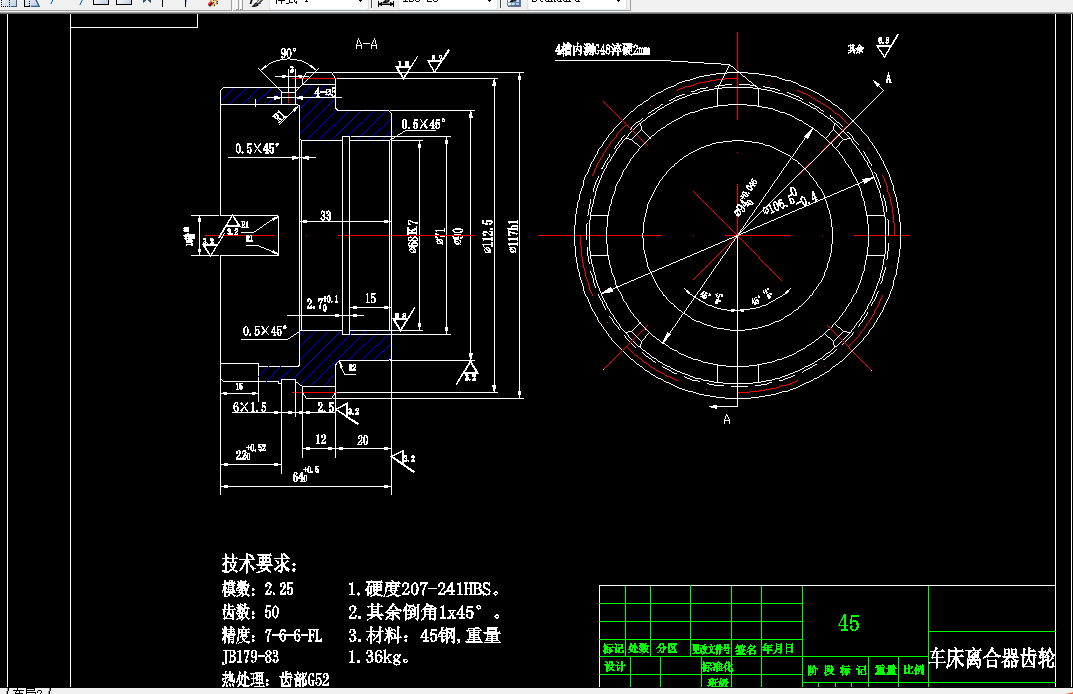
Task: Click the blue text style icon beside Standard
Action: coord(512,3)
